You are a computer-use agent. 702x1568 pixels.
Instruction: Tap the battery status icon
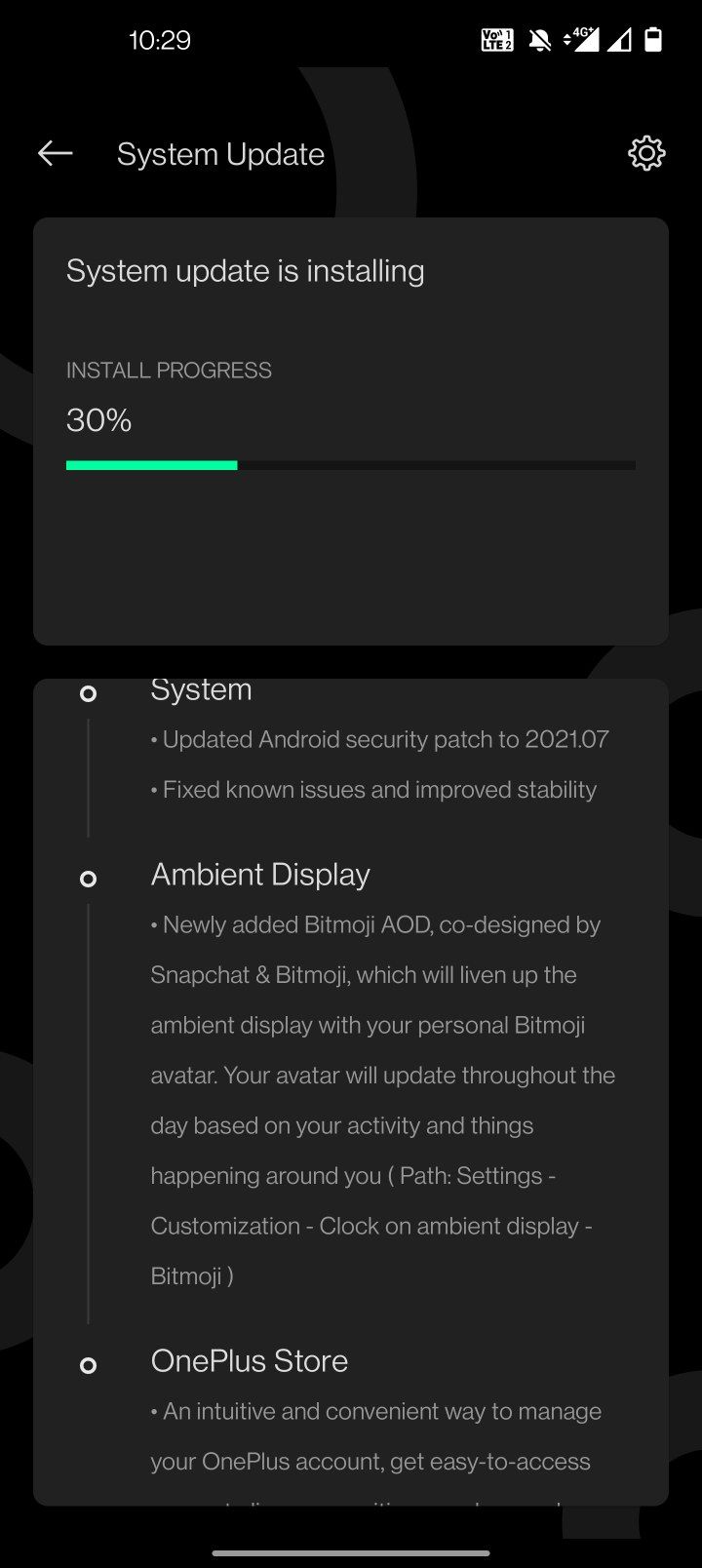[653, 39]
